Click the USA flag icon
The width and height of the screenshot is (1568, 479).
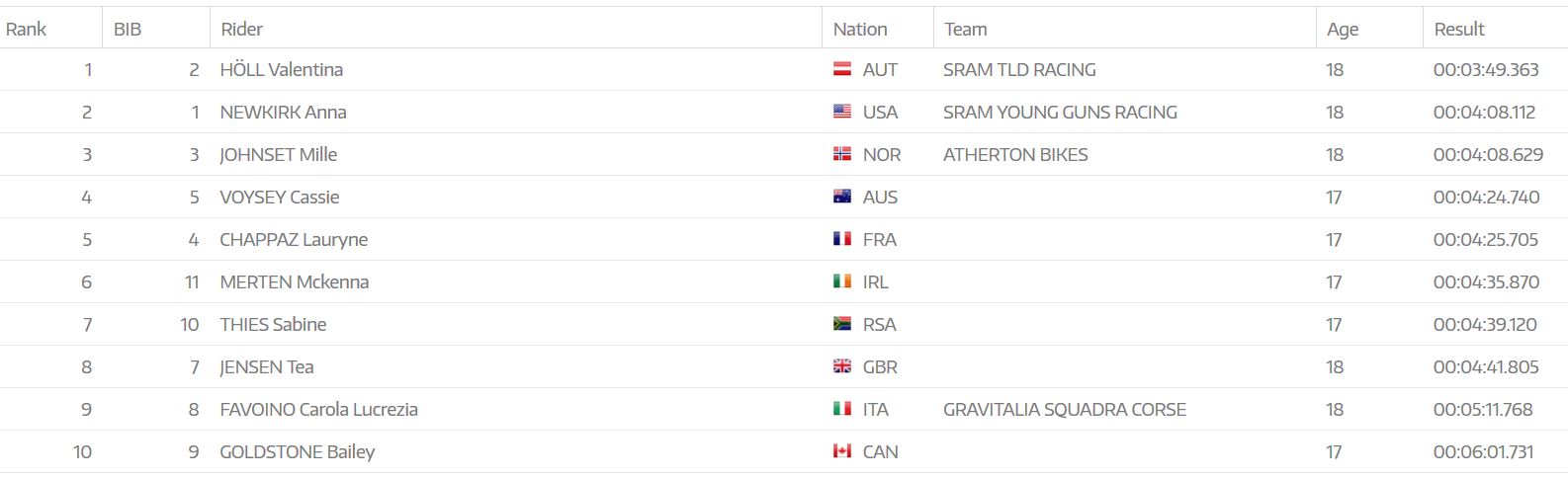coord(842,112)
